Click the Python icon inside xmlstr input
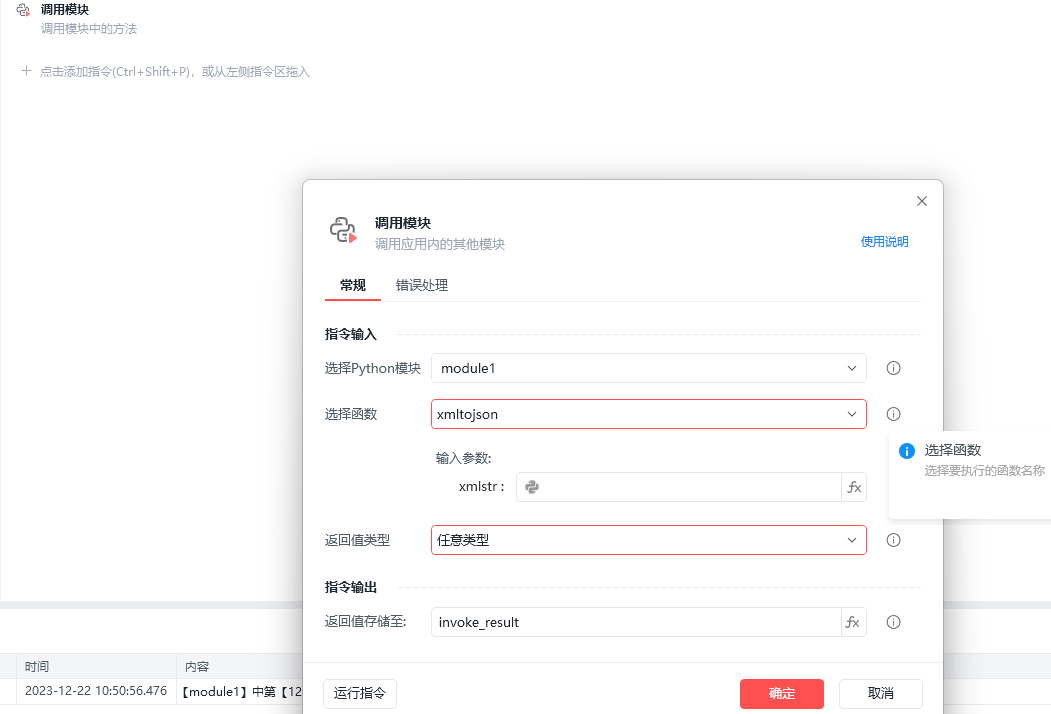 532,487
